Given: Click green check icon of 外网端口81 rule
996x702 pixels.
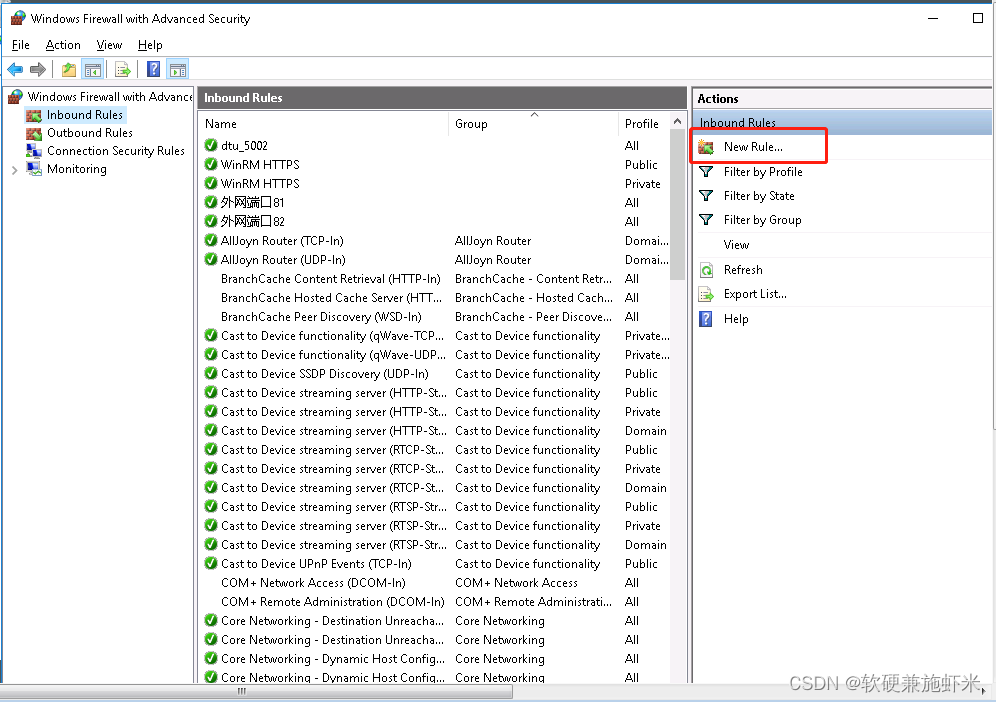Looking at the screenshot, I should click(x=211, y=202).
